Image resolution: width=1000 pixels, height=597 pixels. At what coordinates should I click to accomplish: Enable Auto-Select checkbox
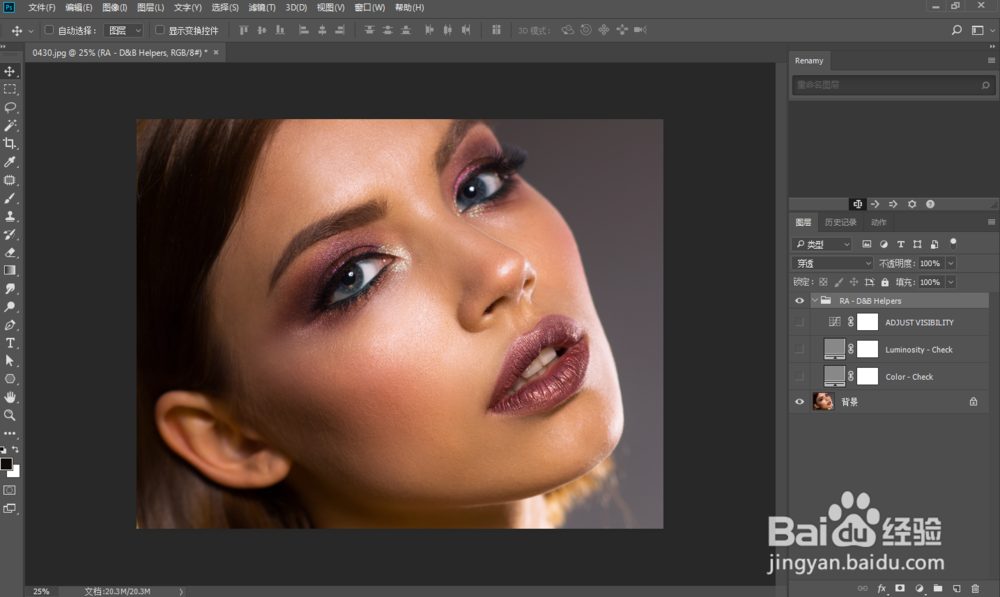tap(49, 30)
